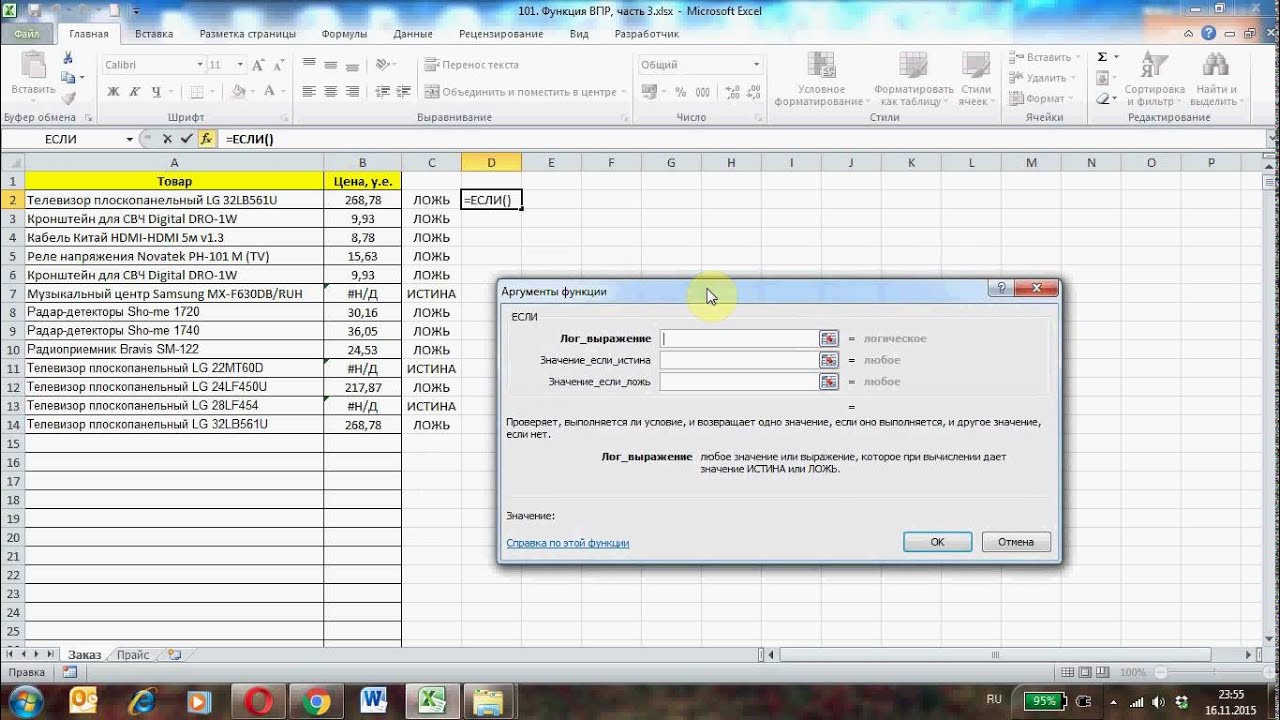Center text horizontally in ribbon
The width and height of the screenshot is (1280, 720).
pos(330,91)
